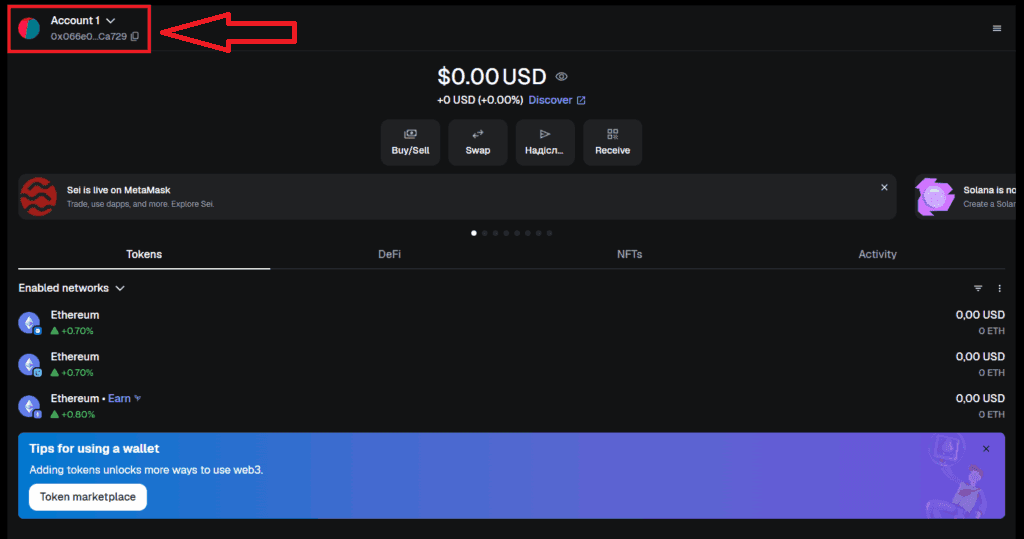Open the Account 1 dropdown chevron
1024x539 pixels.
(x=110, y=21)
